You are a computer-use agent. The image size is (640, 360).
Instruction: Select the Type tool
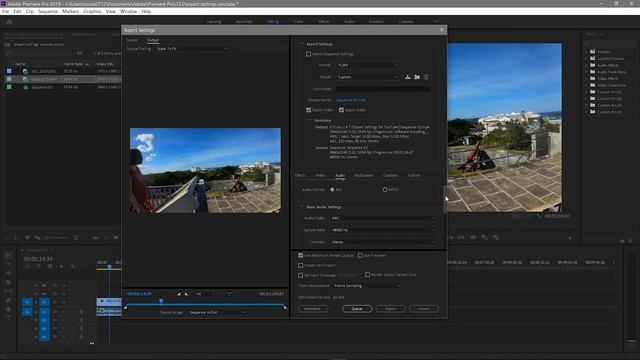pos(9,318)
